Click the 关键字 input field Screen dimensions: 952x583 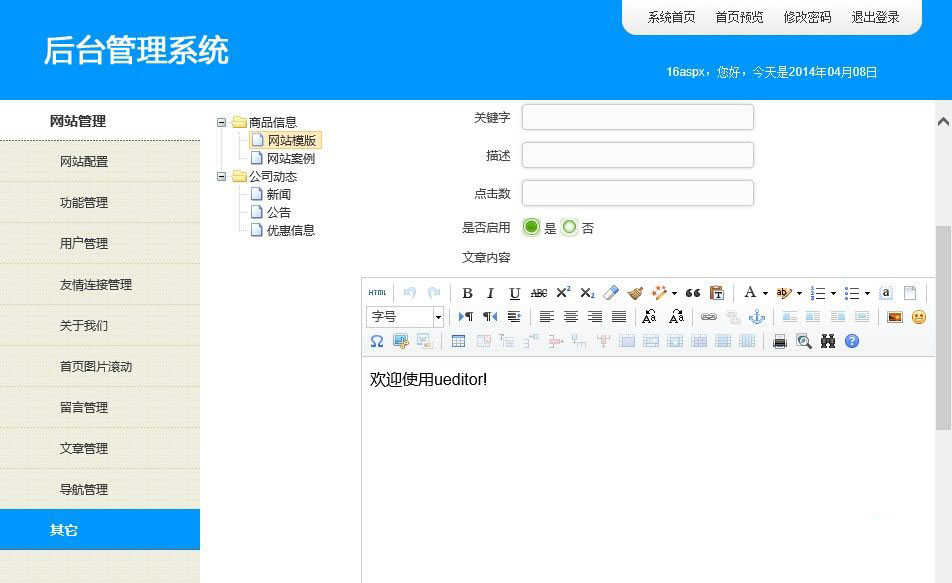pyautogui.click(x=637, y=117)
